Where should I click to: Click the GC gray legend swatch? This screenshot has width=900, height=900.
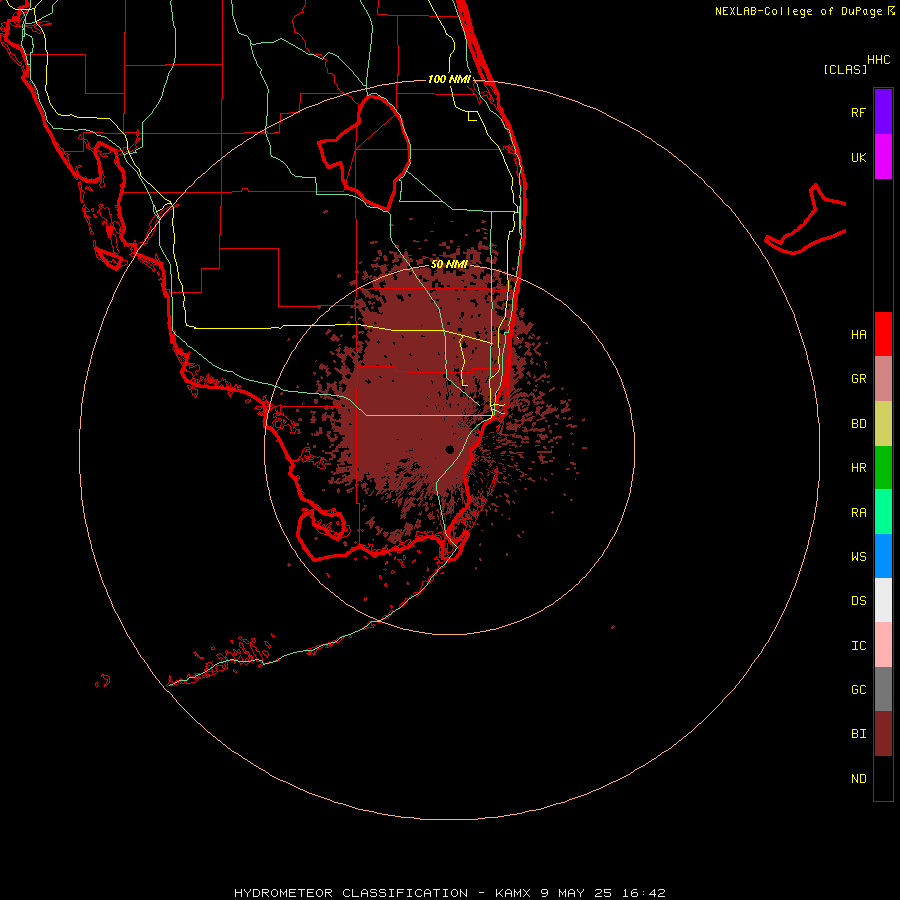(x=883, y=689)
